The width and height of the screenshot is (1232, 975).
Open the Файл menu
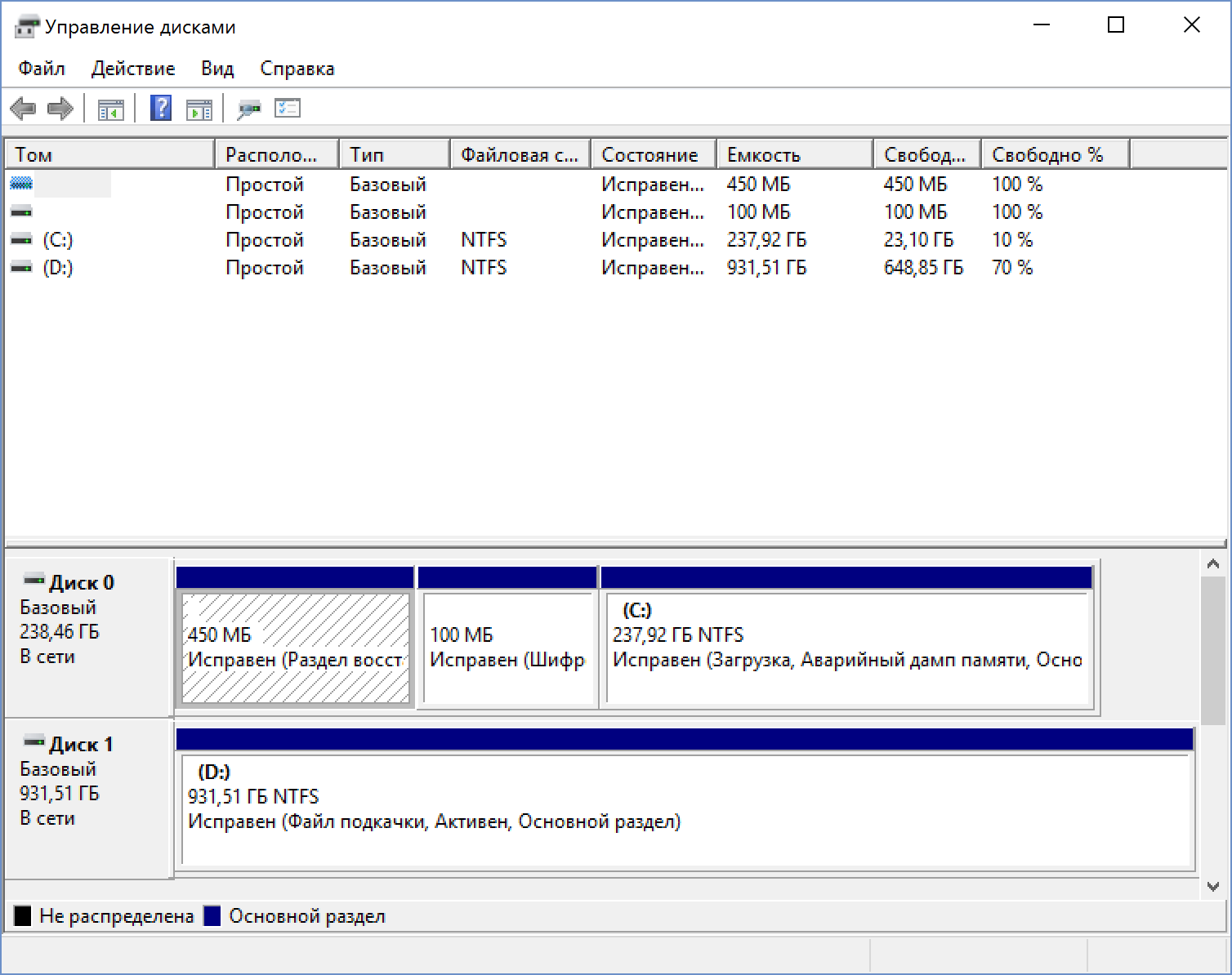[42, 69]
